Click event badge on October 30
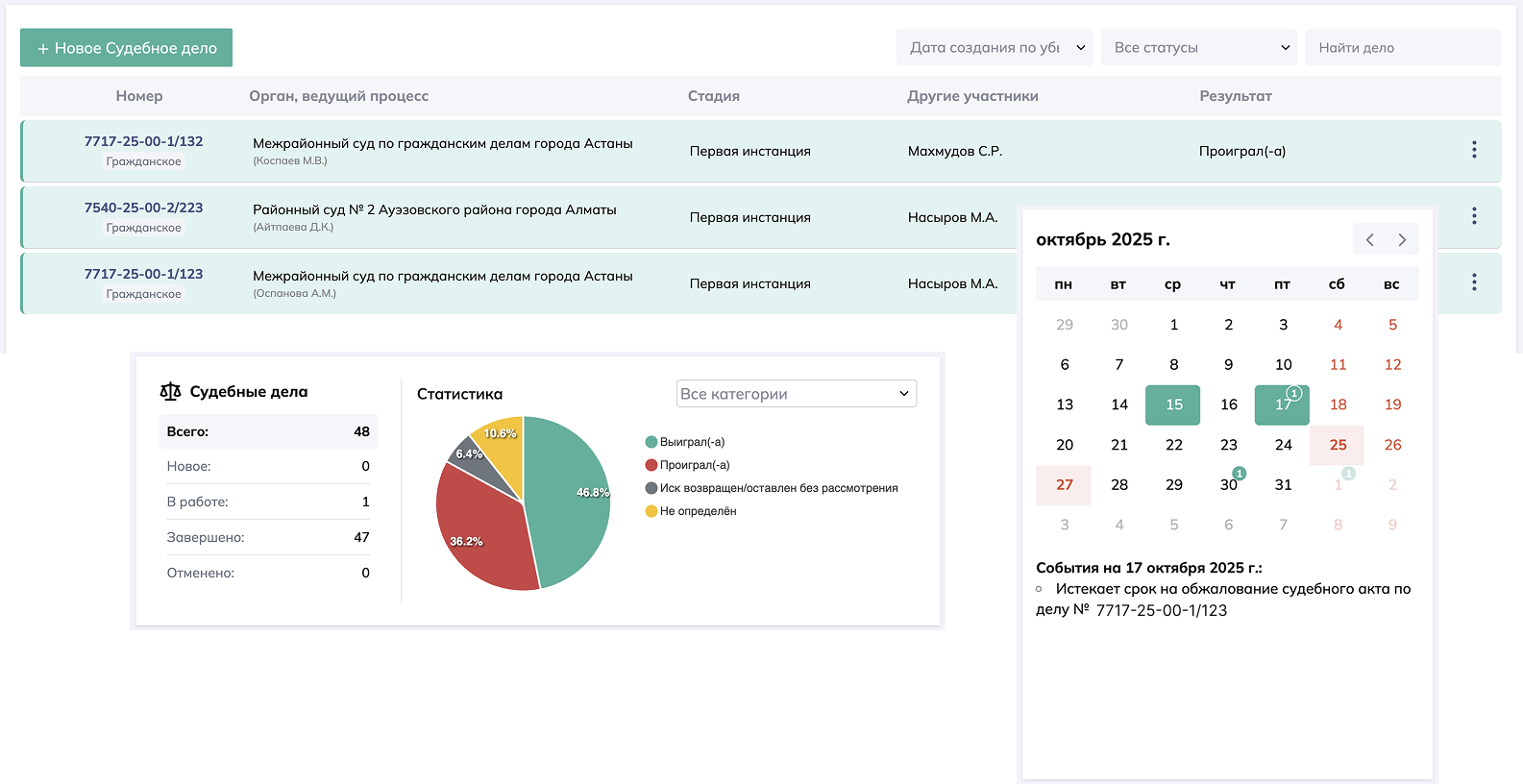Viewport: 1523px width, 784px height. [1240, 474]
